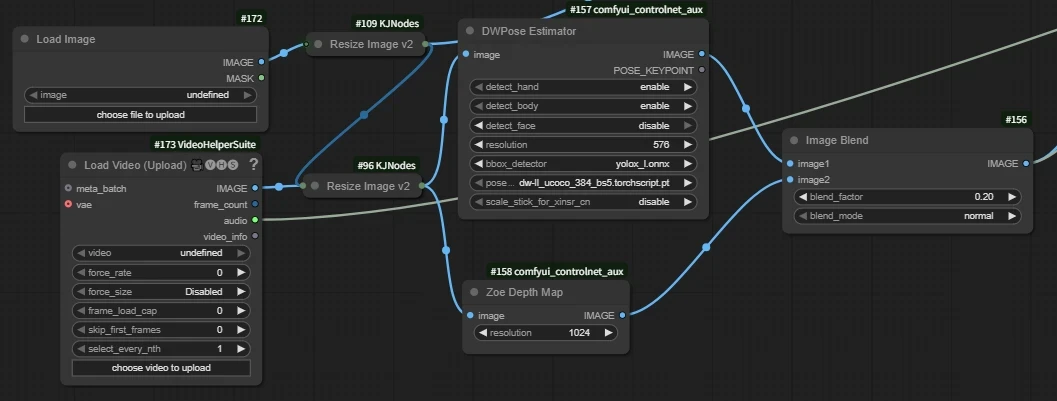Click the upper Resize Image v2 node title

[x=370, y=44]
